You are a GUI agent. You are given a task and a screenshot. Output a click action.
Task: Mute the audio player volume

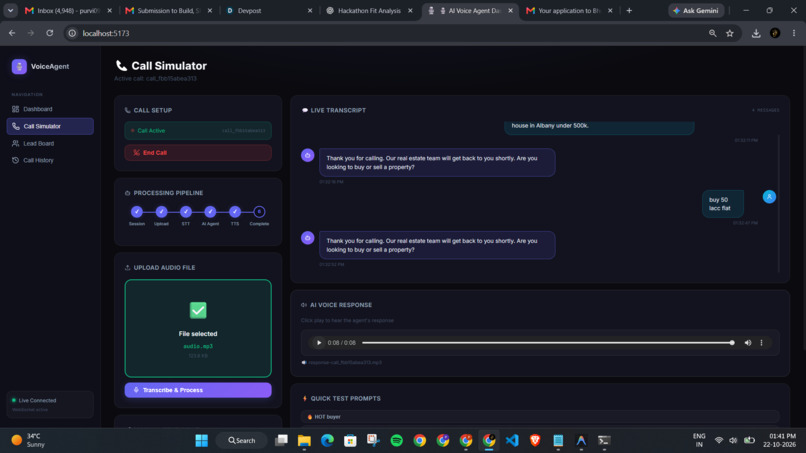pos(748,343)
